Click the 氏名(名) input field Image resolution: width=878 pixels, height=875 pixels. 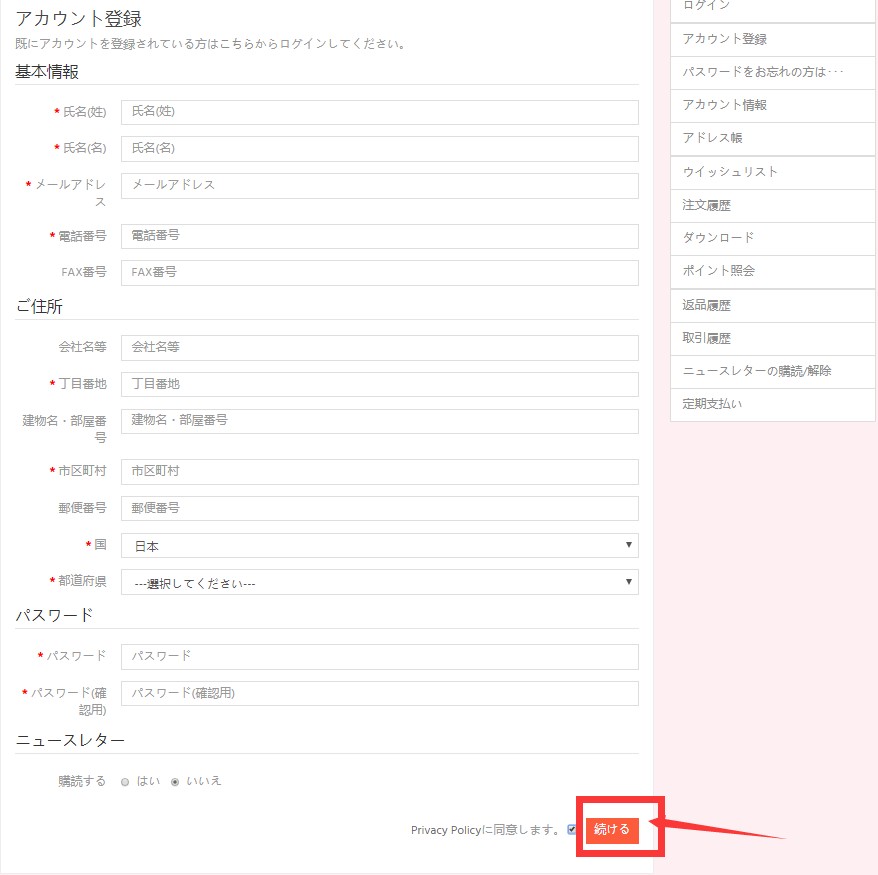click(380, 148)
